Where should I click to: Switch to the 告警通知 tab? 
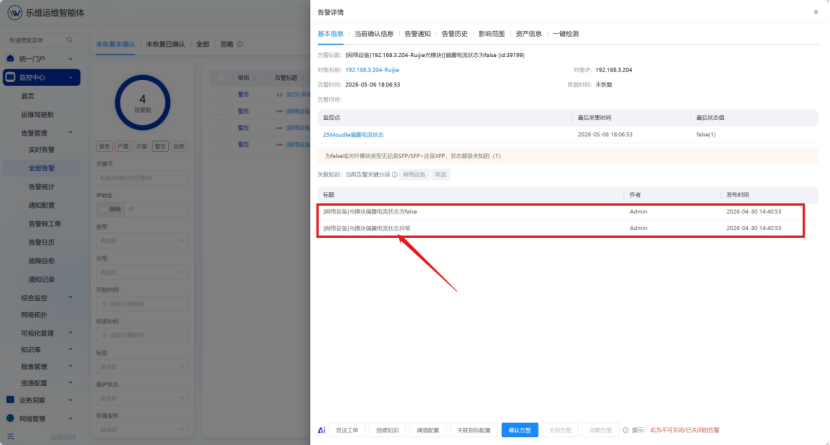pos(417,34)
